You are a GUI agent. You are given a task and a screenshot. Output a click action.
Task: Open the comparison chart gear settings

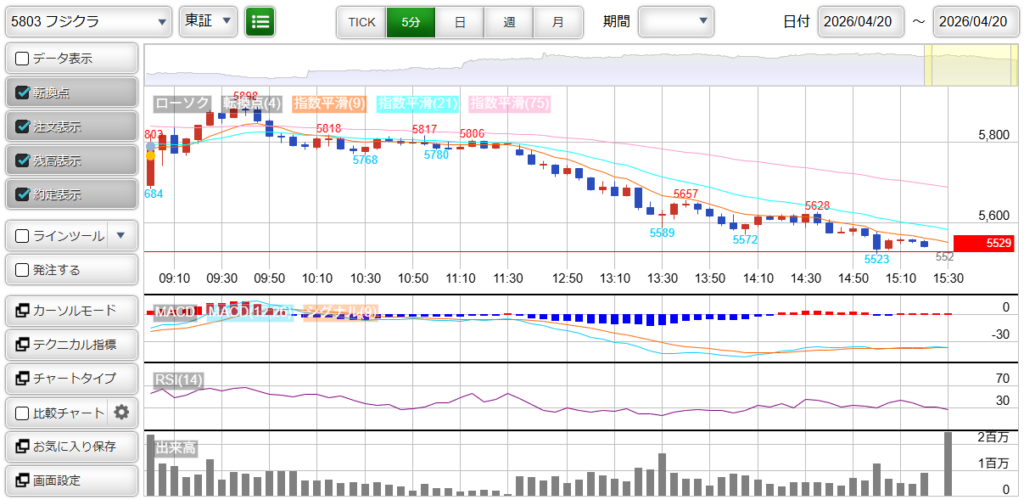tap(122, 412)
